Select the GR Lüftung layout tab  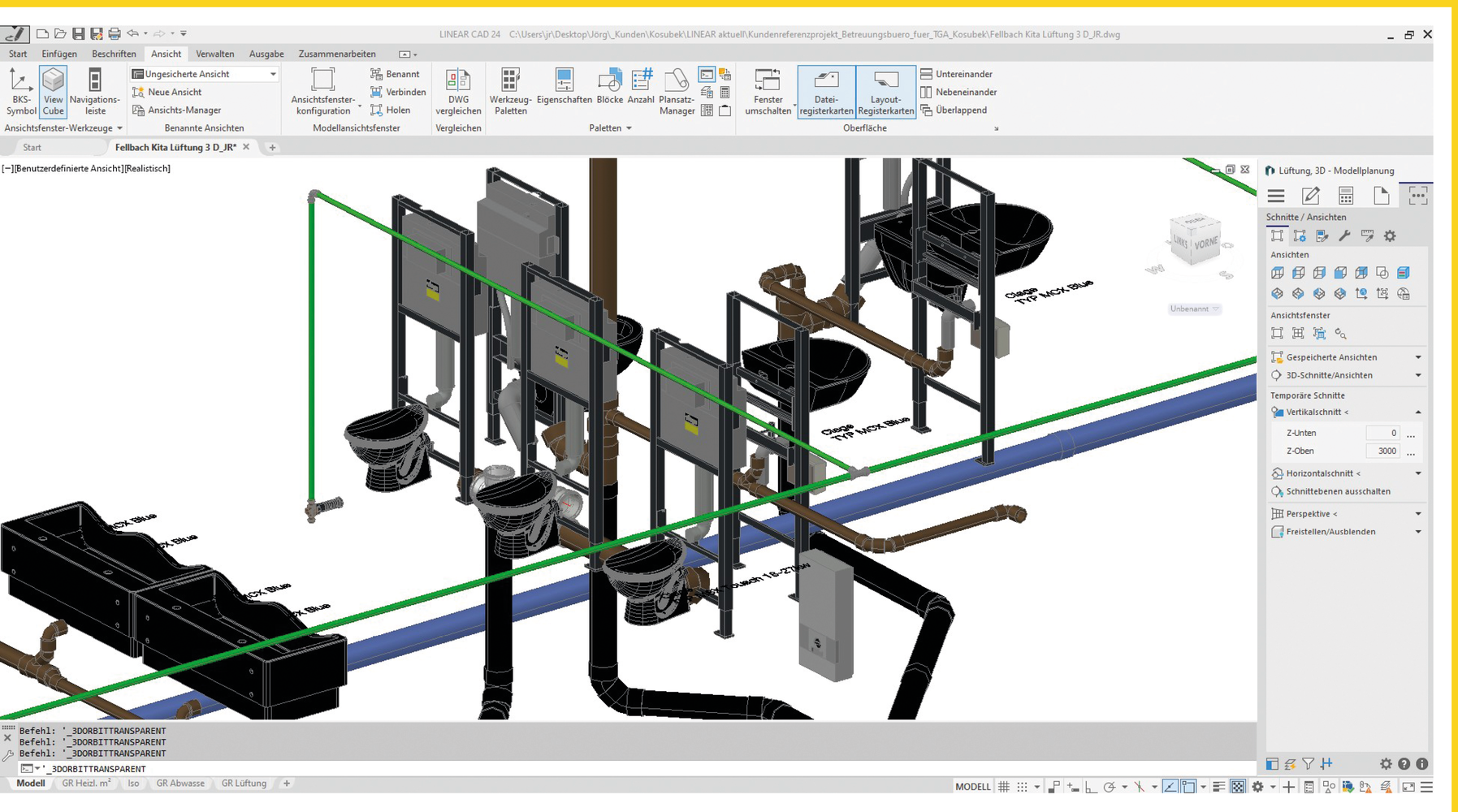pyautogui.click(x=244, y=784)
